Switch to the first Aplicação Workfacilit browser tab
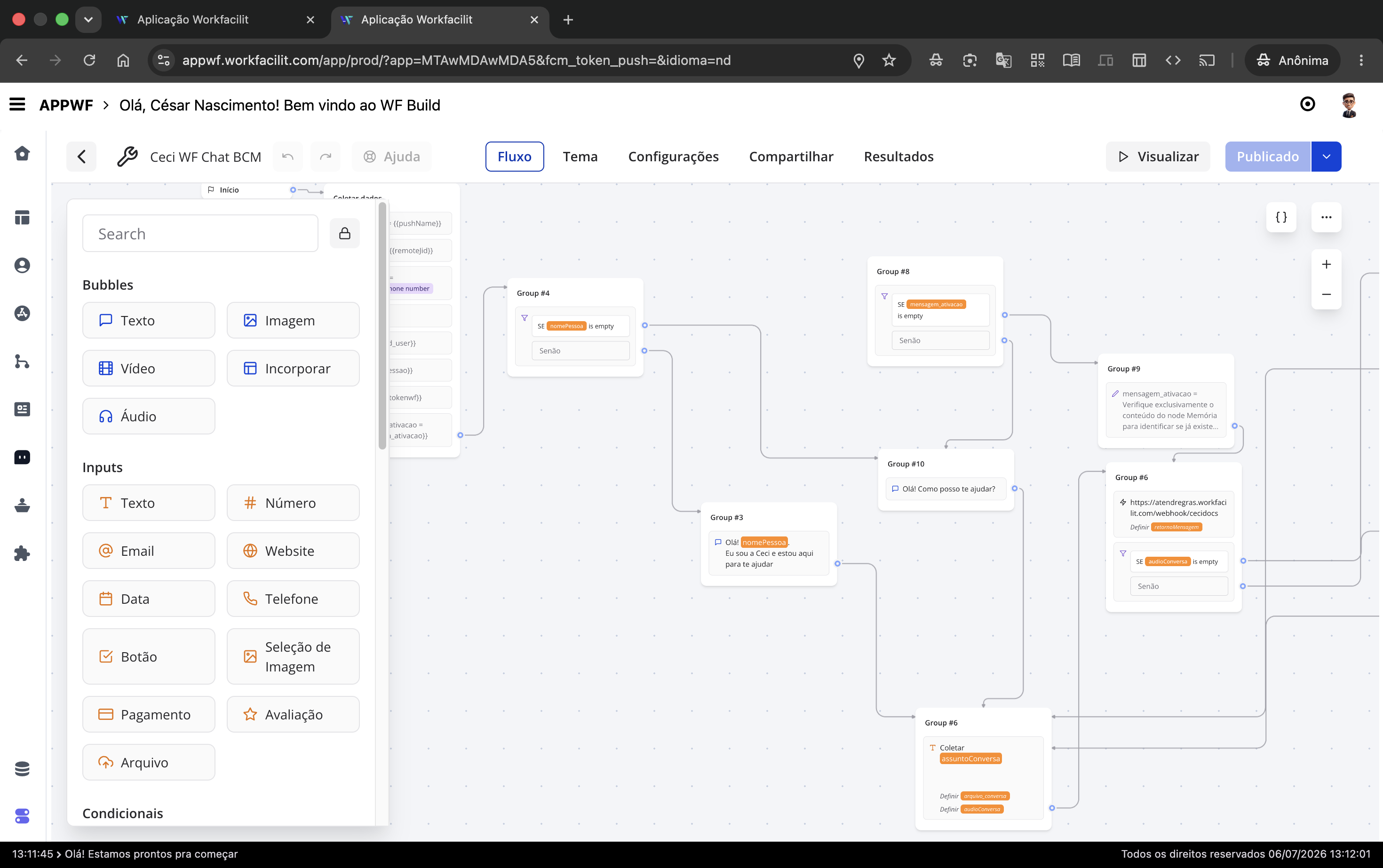Viewport: 1383px width, 868px height. tap(215, 20)
